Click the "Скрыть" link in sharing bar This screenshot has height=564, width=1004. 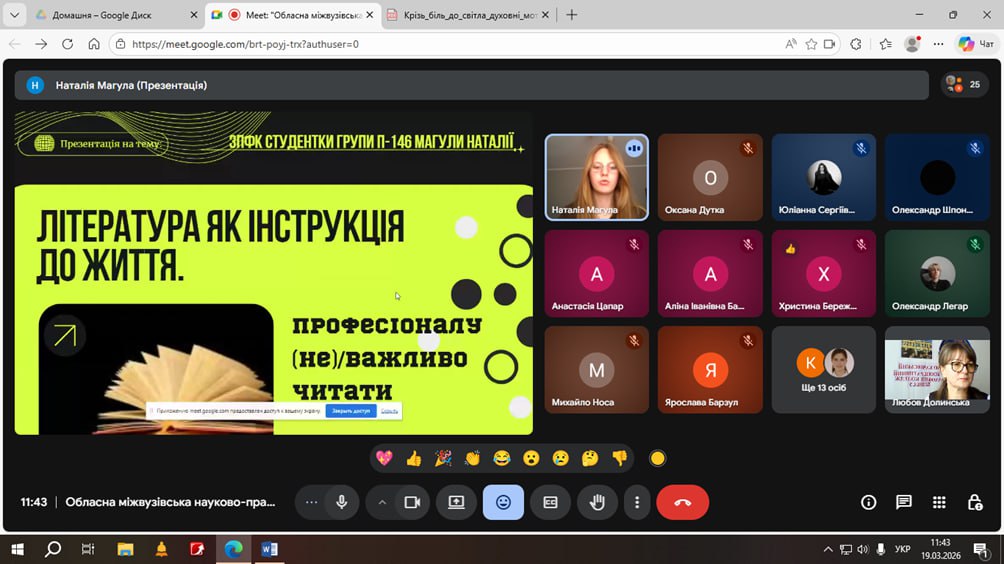point(389,411)
